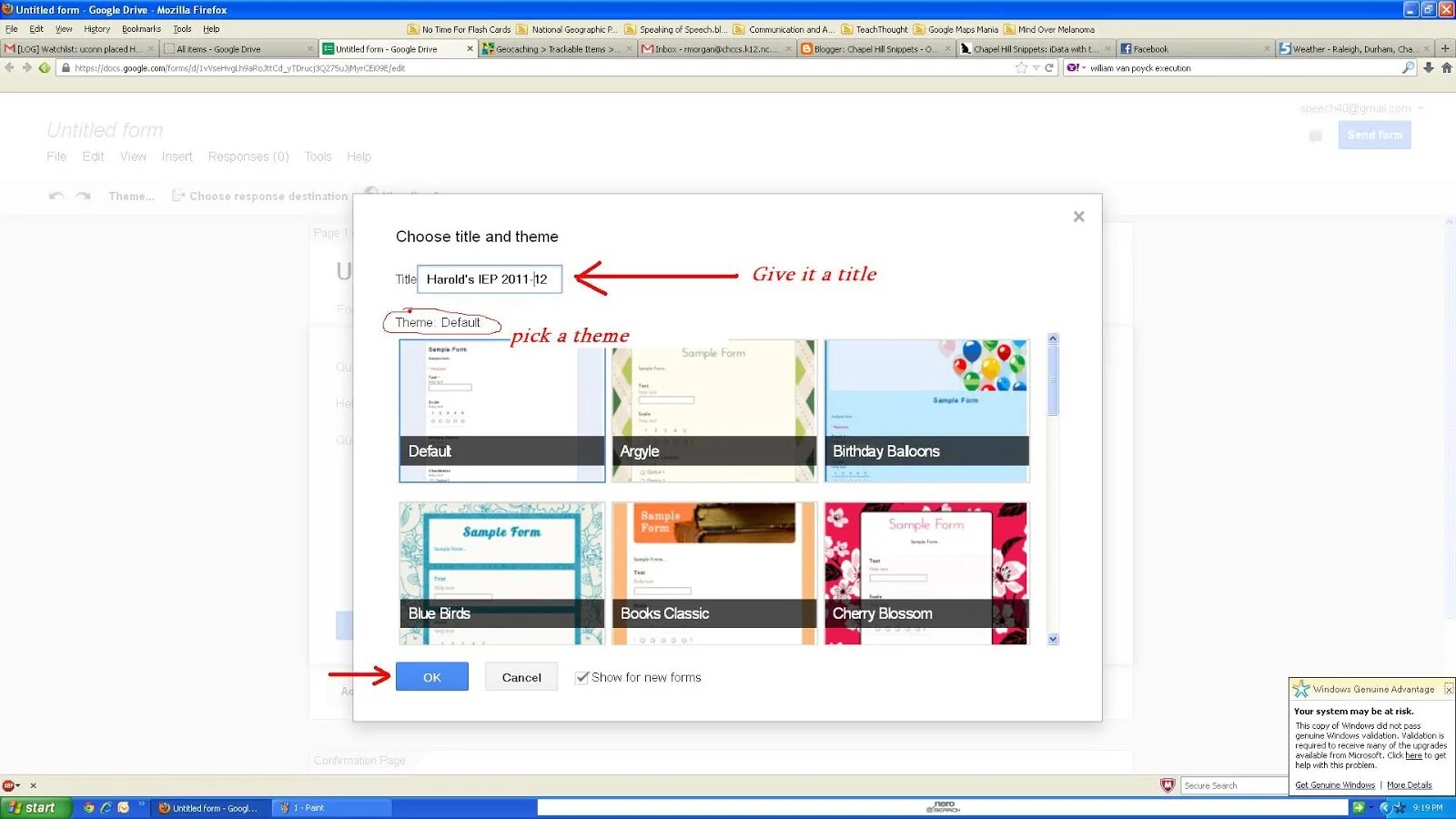Select the Birthday Balloons theme thumbnail

[926, 410]
